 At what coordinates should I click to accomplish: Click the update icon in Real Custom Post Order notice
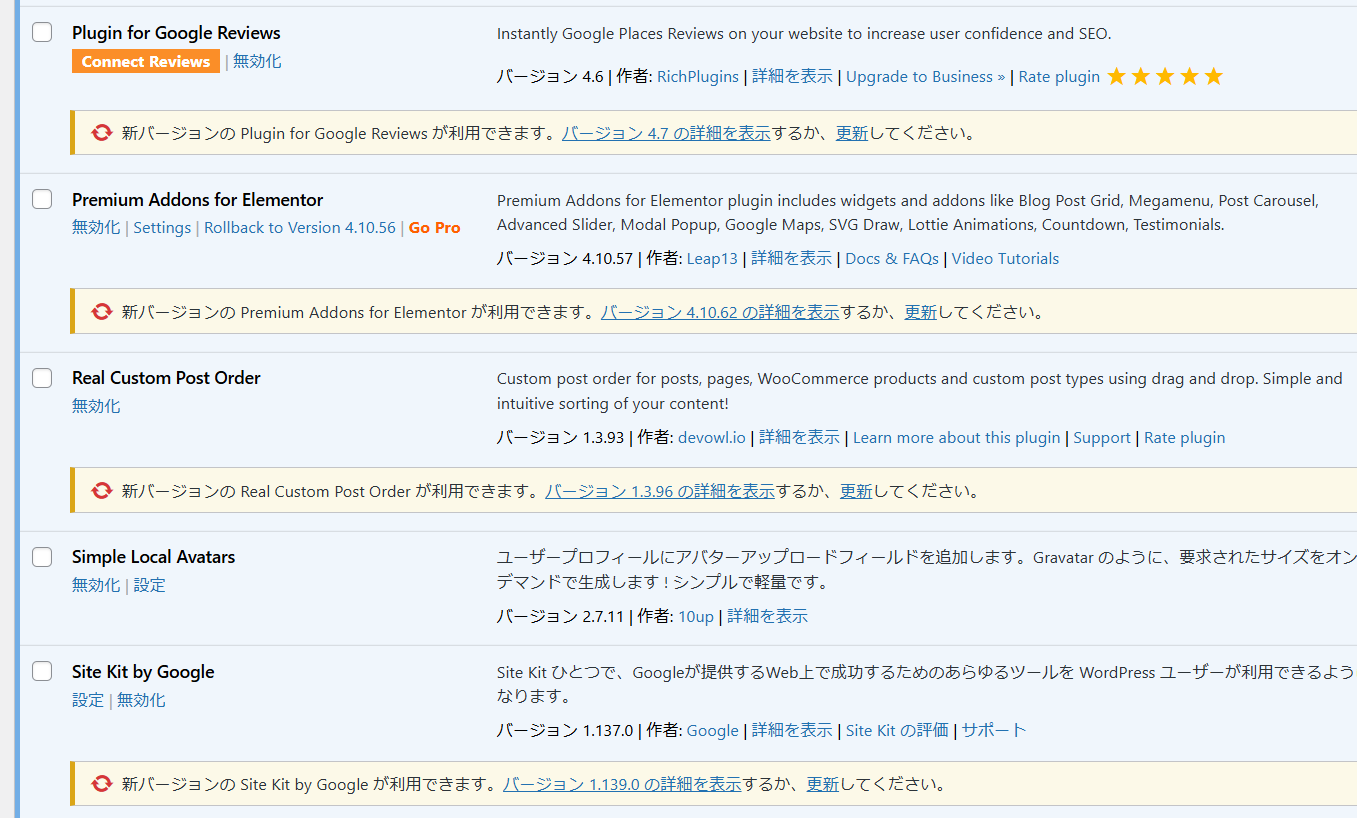pos(101,491)
